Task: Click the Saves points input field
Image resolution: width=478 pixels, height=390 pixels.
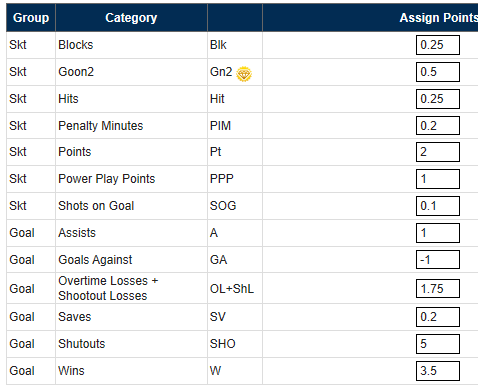Action: pos(438,317)
